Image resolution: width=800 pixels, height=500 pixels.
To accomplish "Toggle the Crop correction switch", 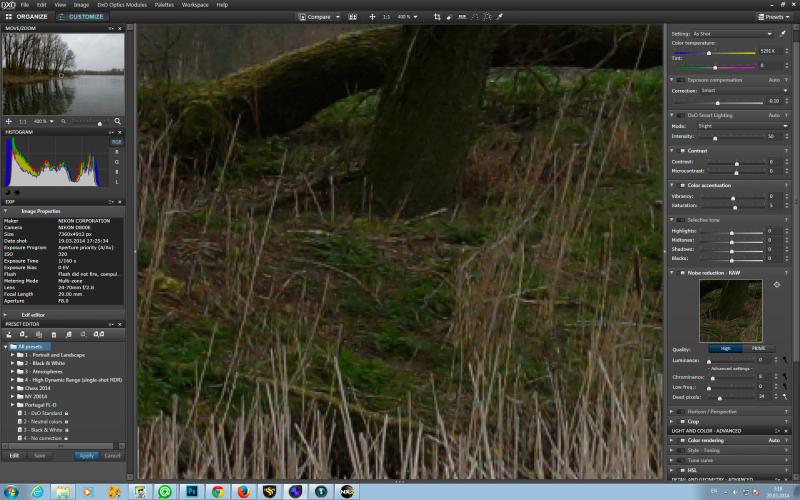I will (682, 421).
